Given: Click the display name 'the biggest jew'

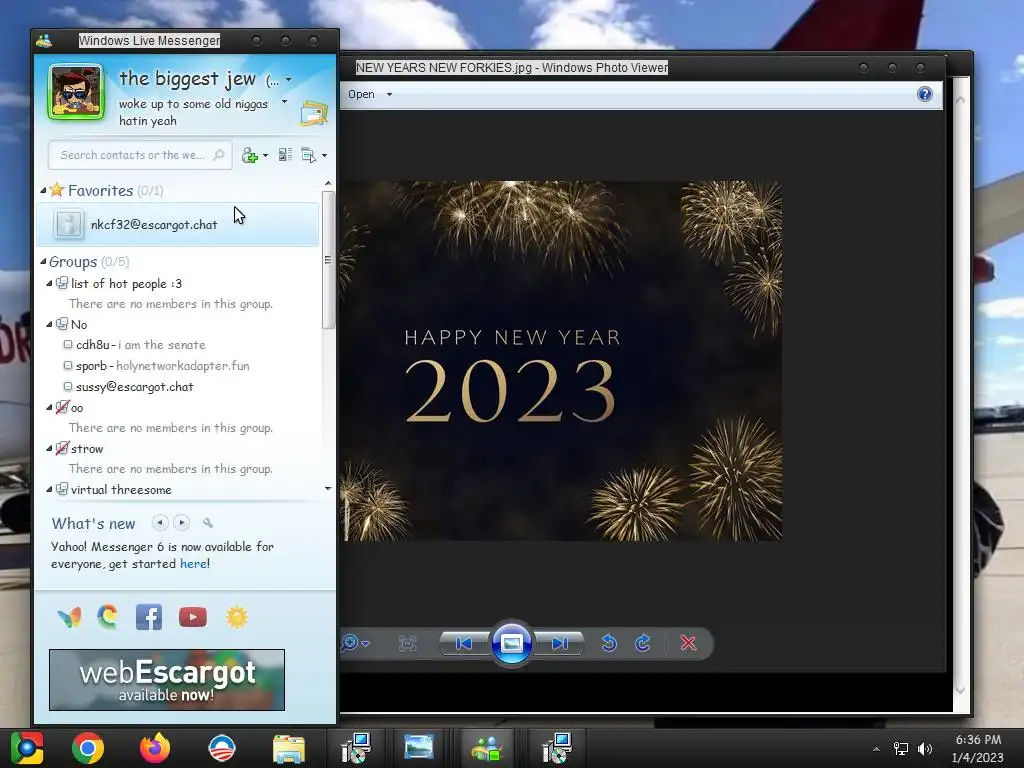Looking at the screenshot, I should tap(187, 79).
